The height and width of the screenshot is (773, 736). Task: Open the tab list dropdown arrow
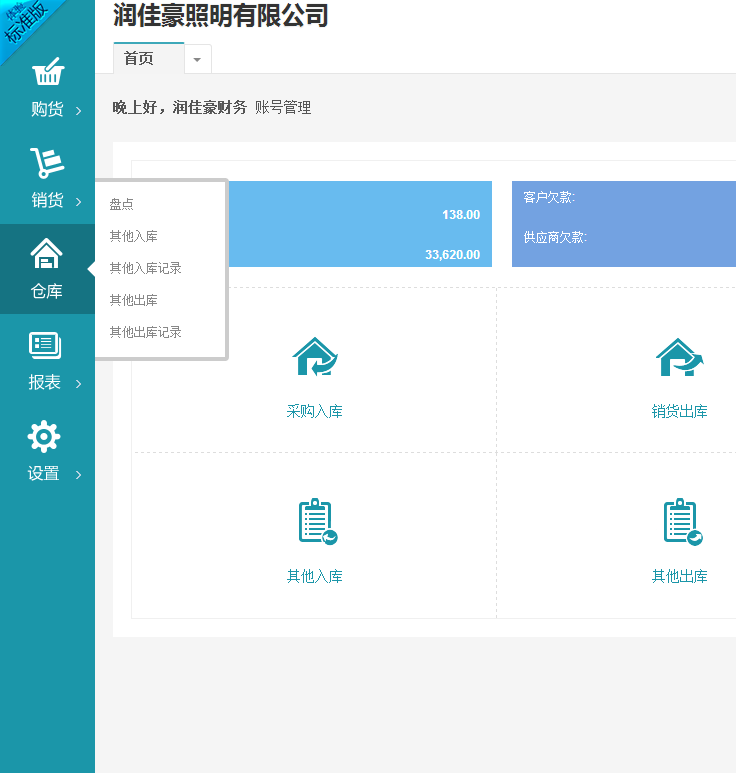(198, 59)
